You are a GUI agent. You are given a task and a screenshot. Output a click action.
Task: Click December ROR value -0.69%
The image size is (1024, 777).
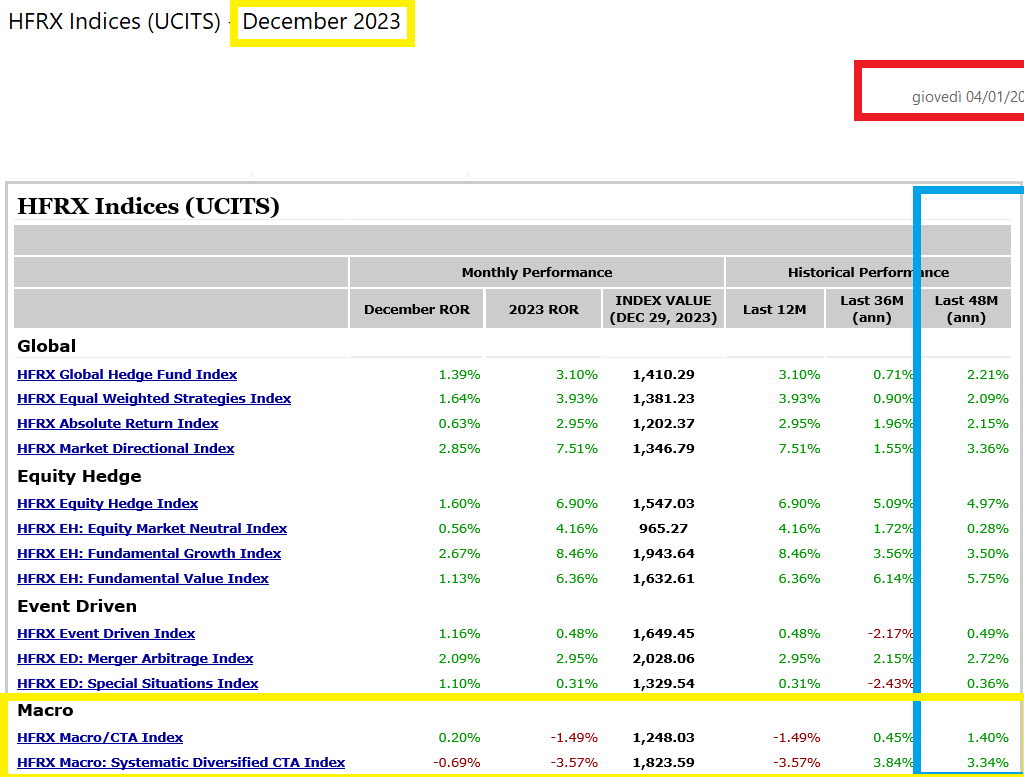coord(456,763)
